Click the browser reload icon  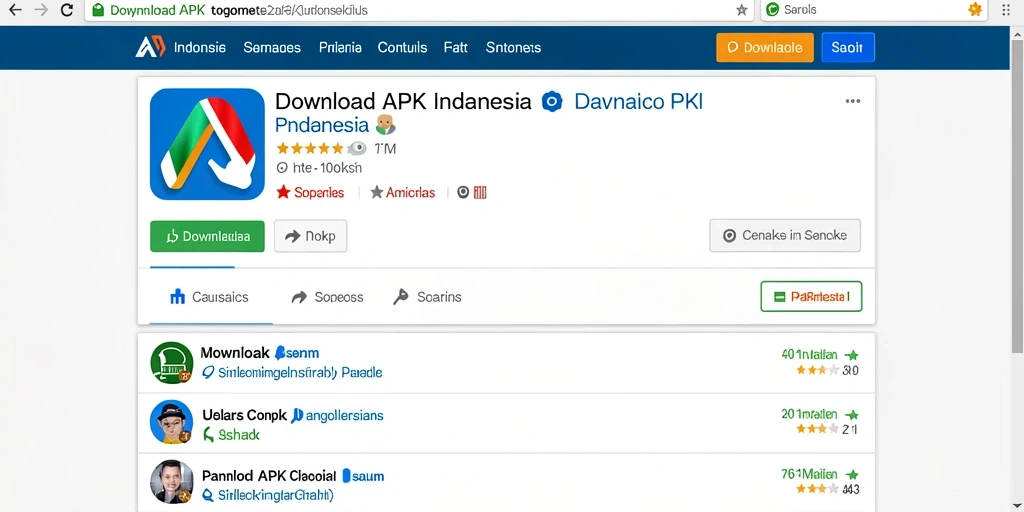[x=67, y=10]
